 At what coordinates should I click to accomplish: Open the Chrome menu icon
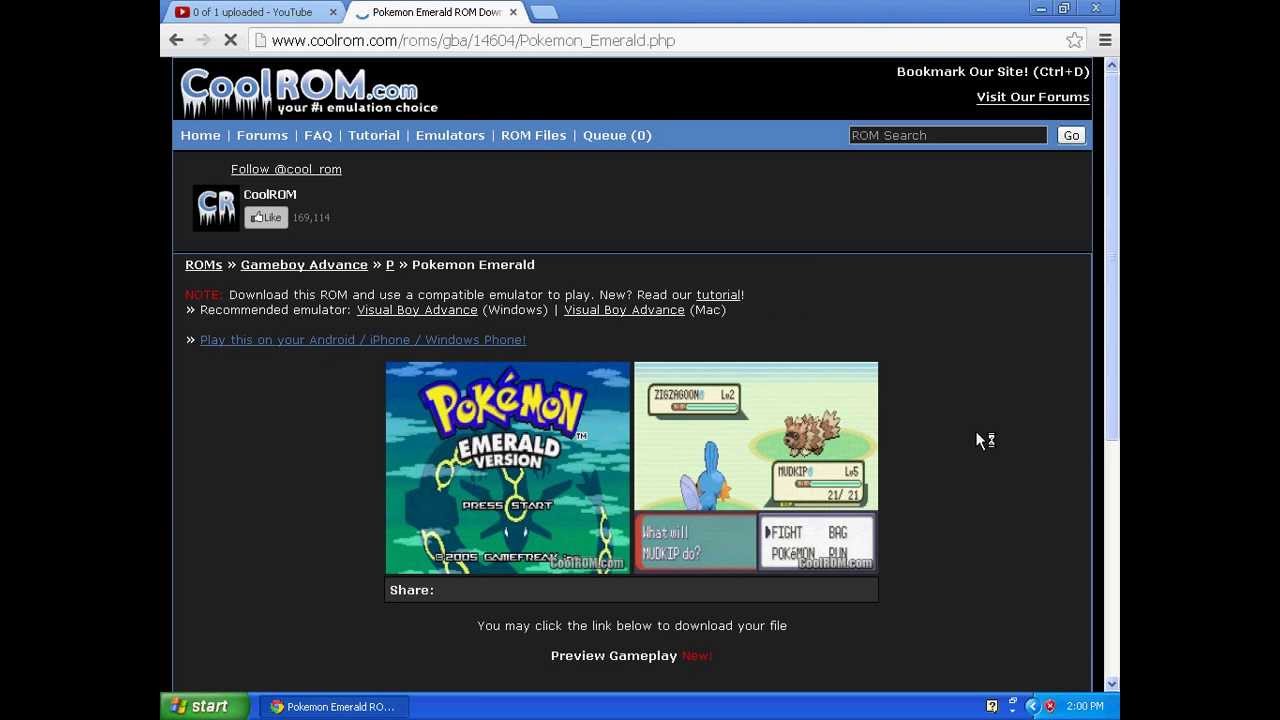click(1105, 40)
